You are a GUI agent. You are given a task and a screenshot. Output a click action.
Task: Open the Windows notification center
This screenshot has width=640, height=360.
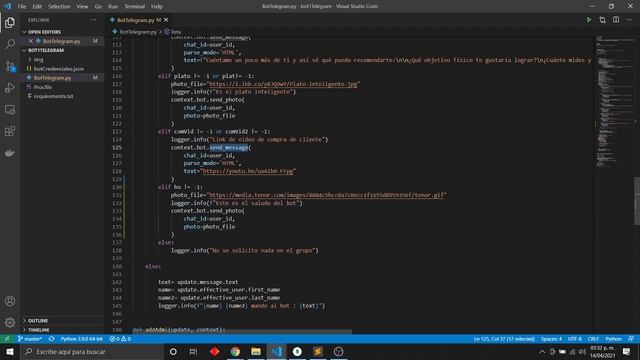pyautogui.click(x=627, y=351)
